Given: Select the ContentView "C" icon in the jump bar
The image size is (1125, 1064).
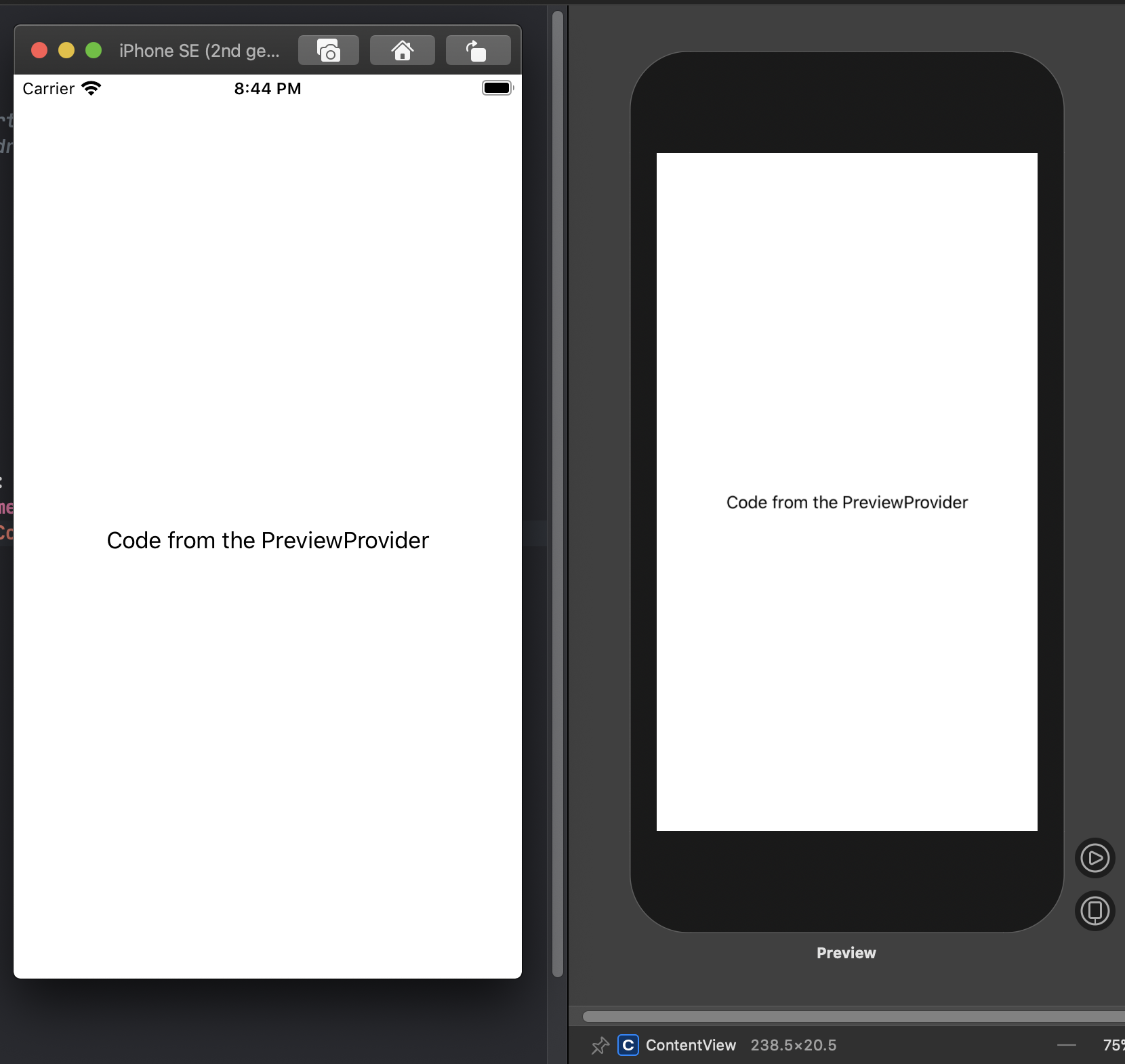Looking at the screenshot, I should (x=628, y=1045).
